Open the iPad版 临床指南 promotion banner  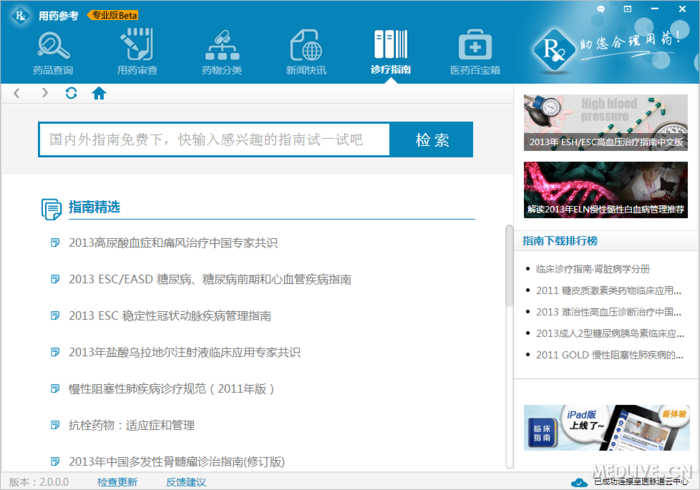click(606, 428)
